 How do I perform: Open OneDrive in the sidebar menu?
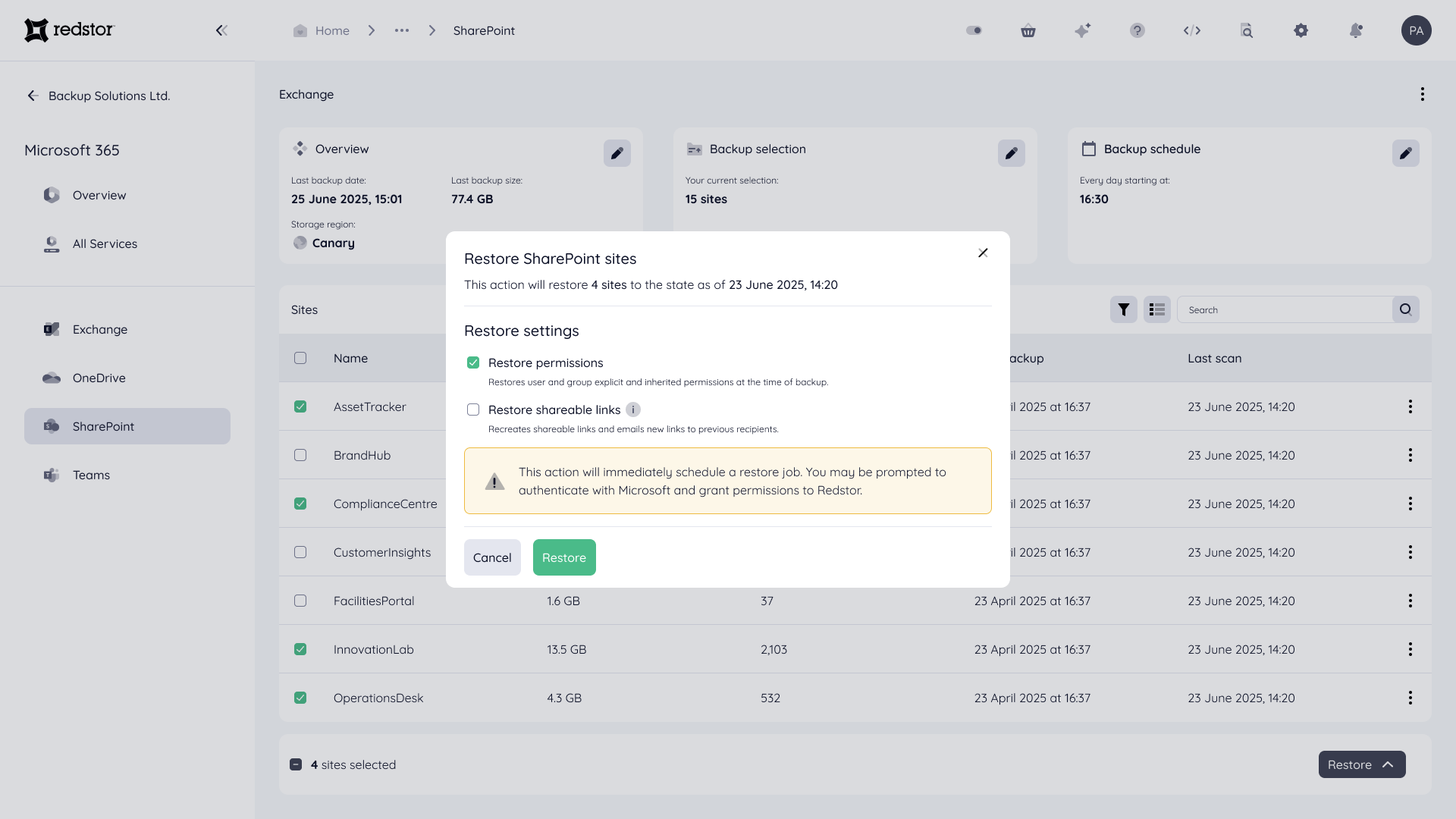(x=99, y=378)
